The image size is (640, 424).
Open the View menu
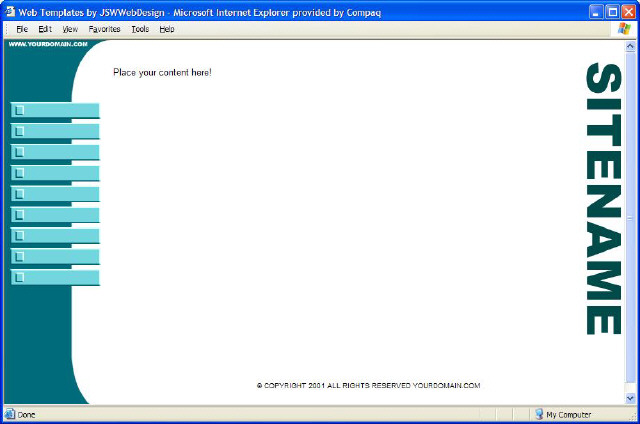point(70,29)
